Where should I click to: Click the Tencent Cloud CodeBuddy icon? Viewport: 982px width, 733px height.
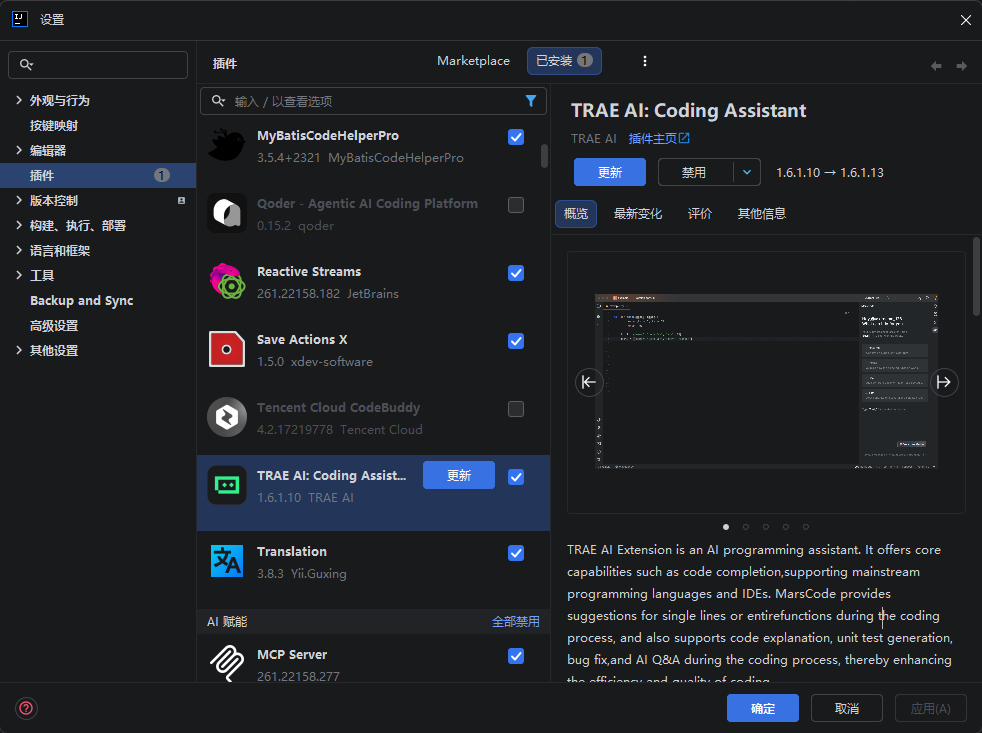[226, 417]
